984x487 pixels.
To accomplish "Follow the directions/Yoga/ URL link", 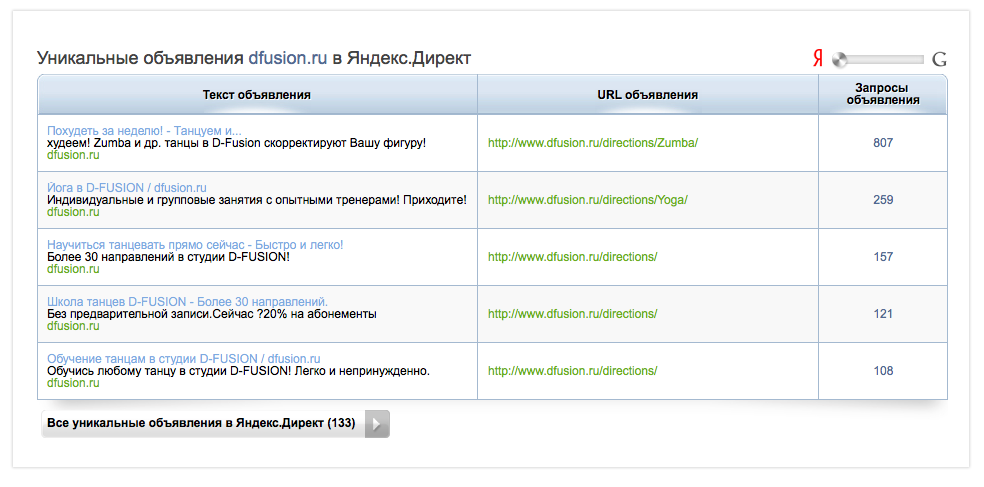I will 587,200.
